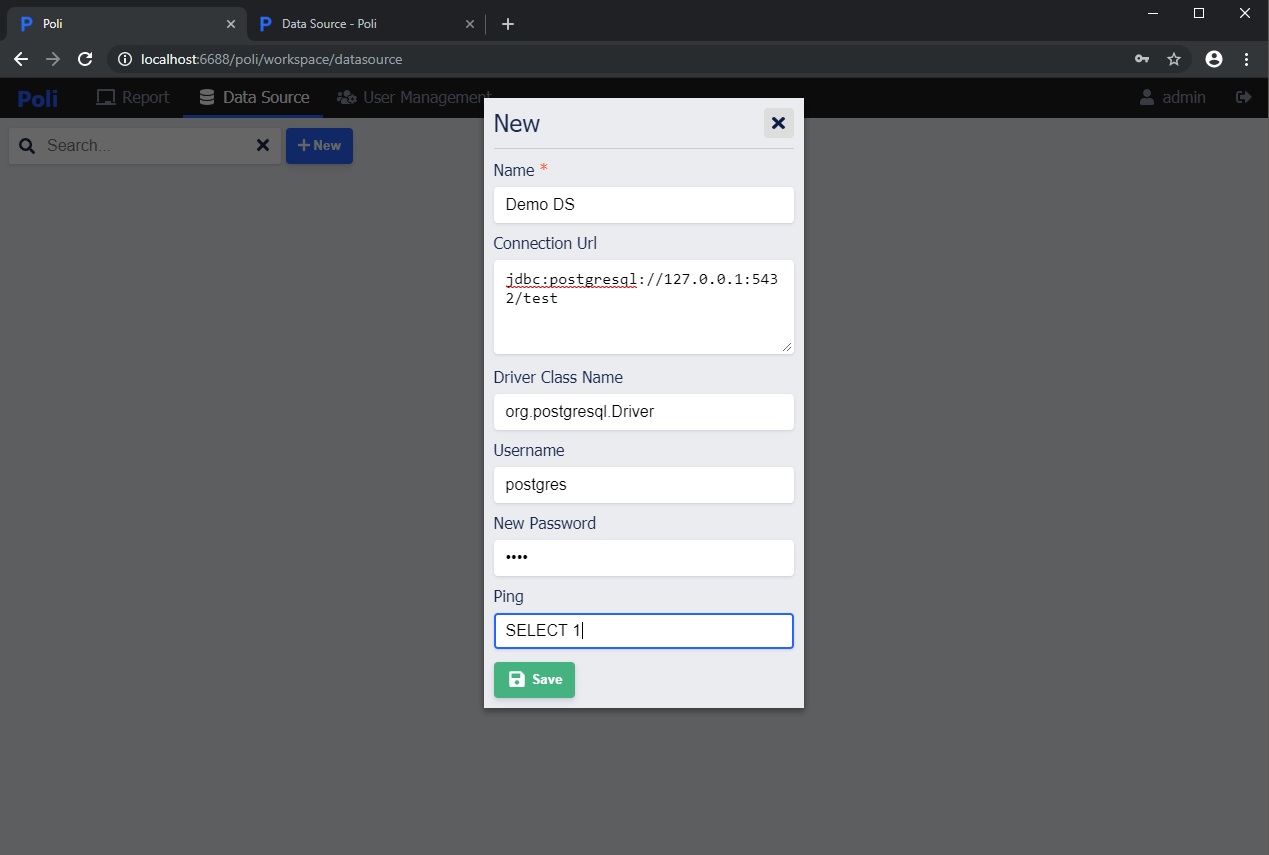The width and height of the screenshot is (1269, 855).
Task: Open Chrome's three-dot menu
Action: click(1246, 60)
